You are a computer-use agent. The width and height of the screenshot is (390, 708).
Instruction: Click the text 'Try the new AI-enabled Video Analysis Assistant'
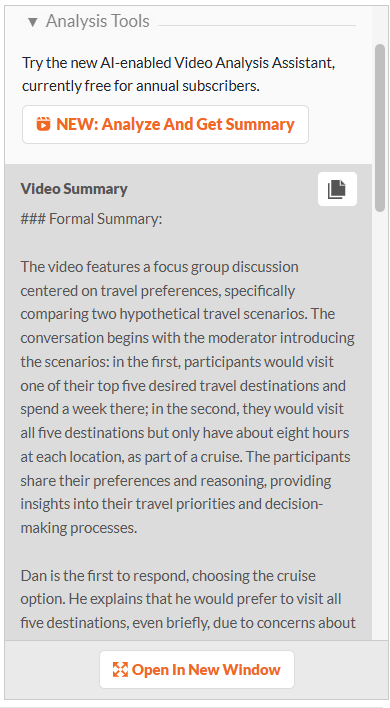coord(178,63)
